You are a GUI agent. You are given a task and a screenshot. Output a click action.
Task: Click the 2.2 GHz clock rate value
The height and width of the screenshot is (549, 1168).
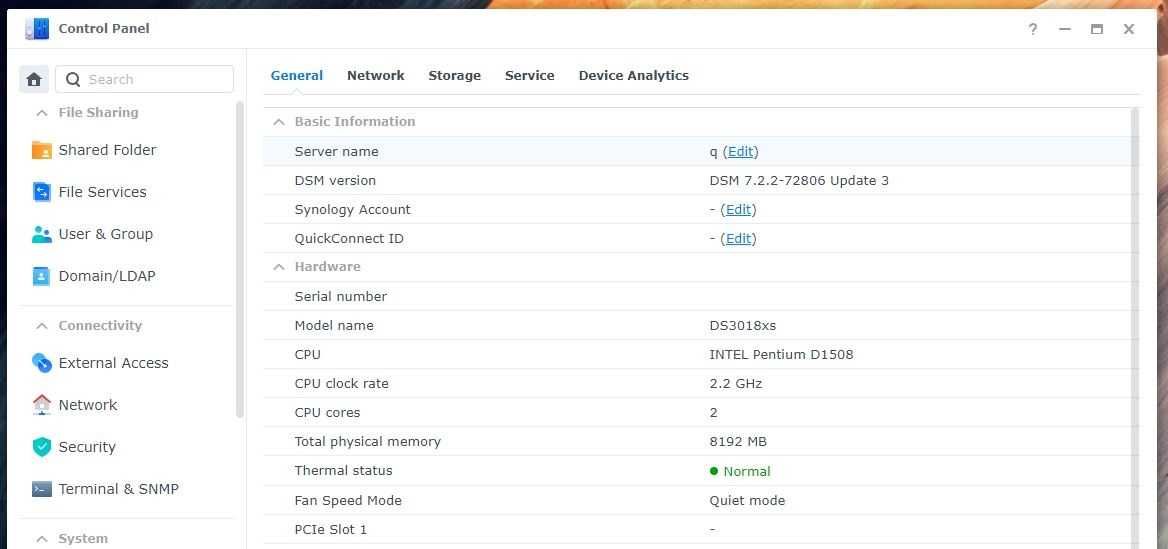735,384
